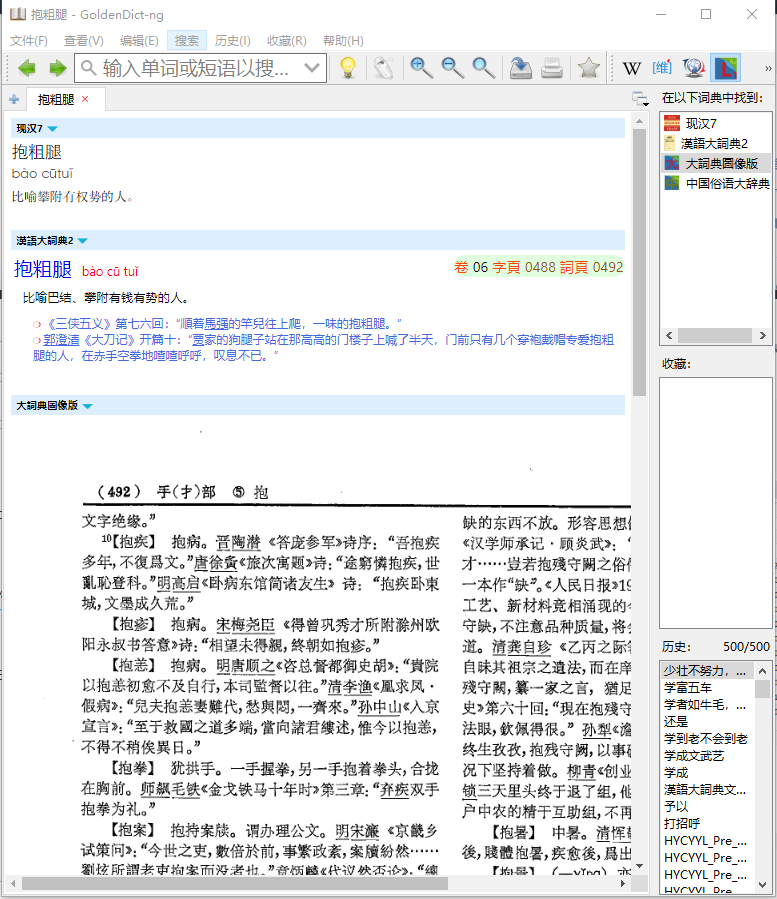Image resolution: width=777 pixels, height=899 pixels.
Task: Click the search magnifier in the input box
Action: tap(88, 68)
